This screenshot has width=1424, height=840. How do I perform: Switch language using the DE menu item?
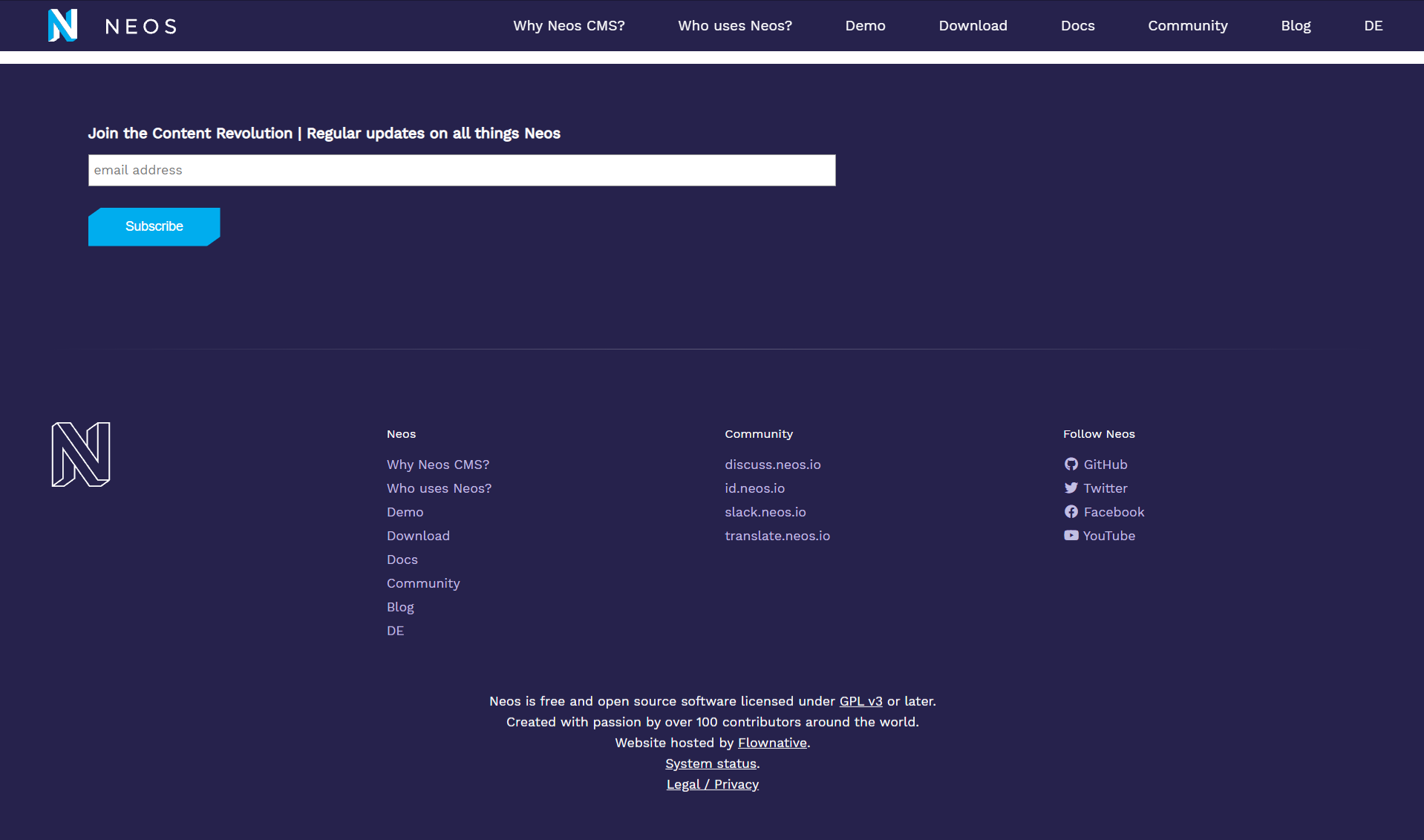[x=1373, y=25]
